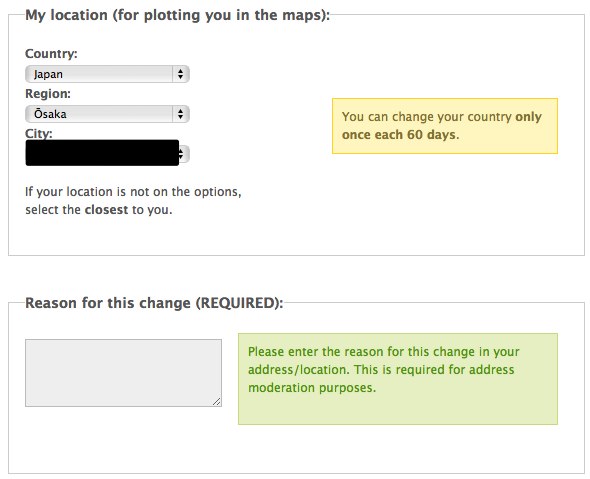Click the yellow 60 days notice box

445,126
